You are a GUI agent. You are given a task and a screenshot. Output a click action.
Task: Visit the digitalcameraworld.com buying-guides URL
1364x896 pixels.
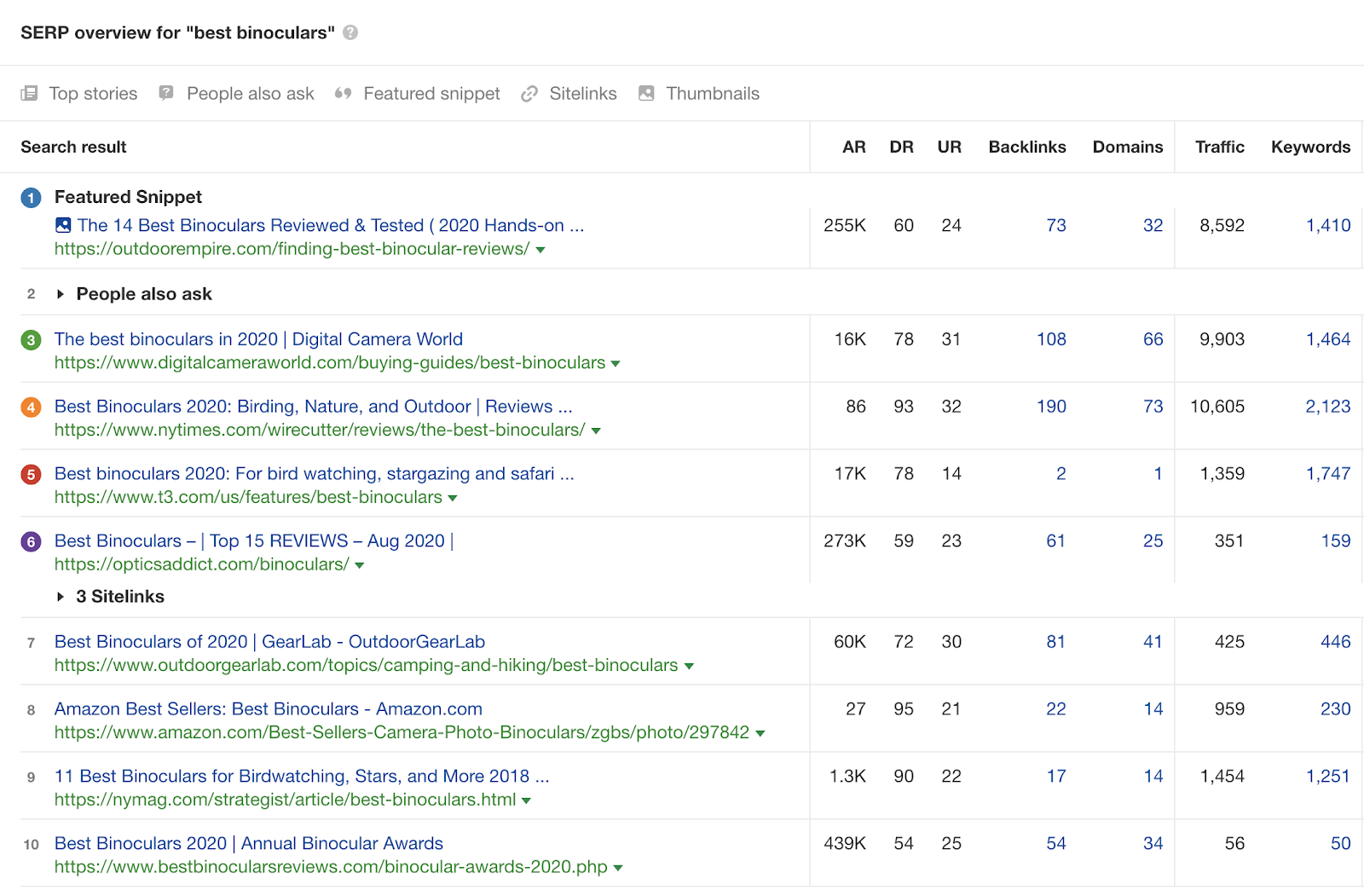[330, 363]
